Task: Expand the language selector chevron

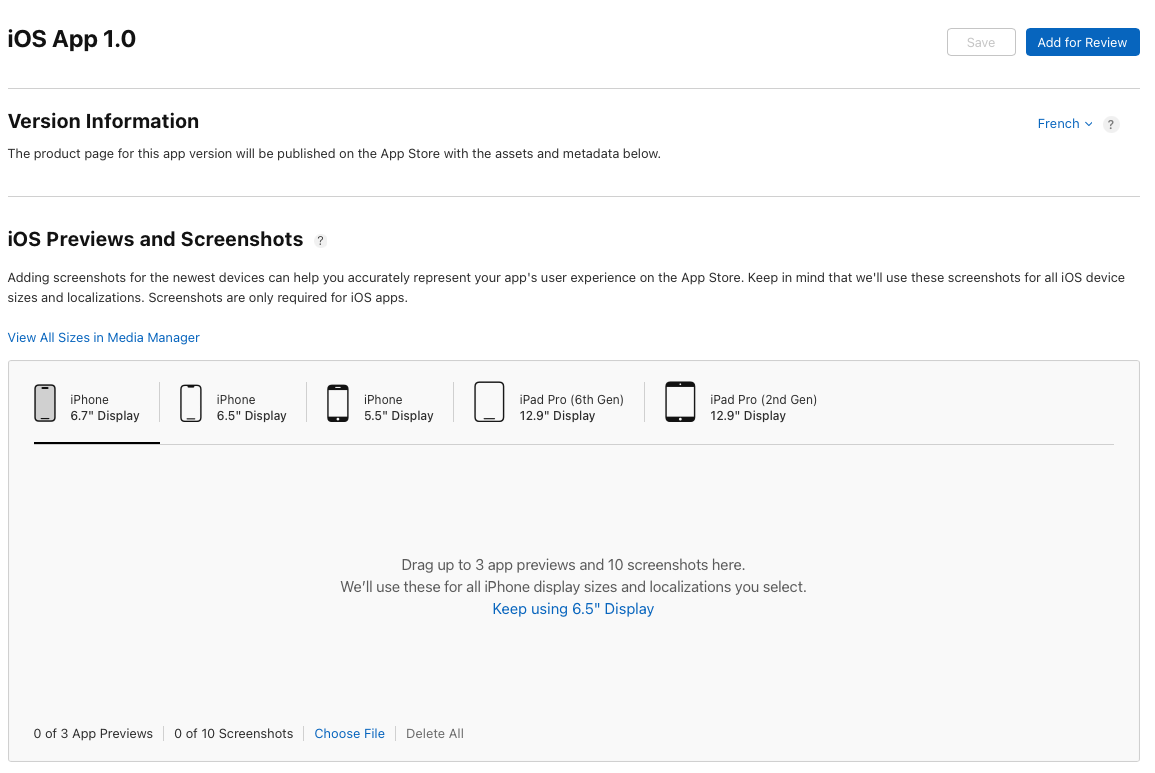Action: [1088, 124]
